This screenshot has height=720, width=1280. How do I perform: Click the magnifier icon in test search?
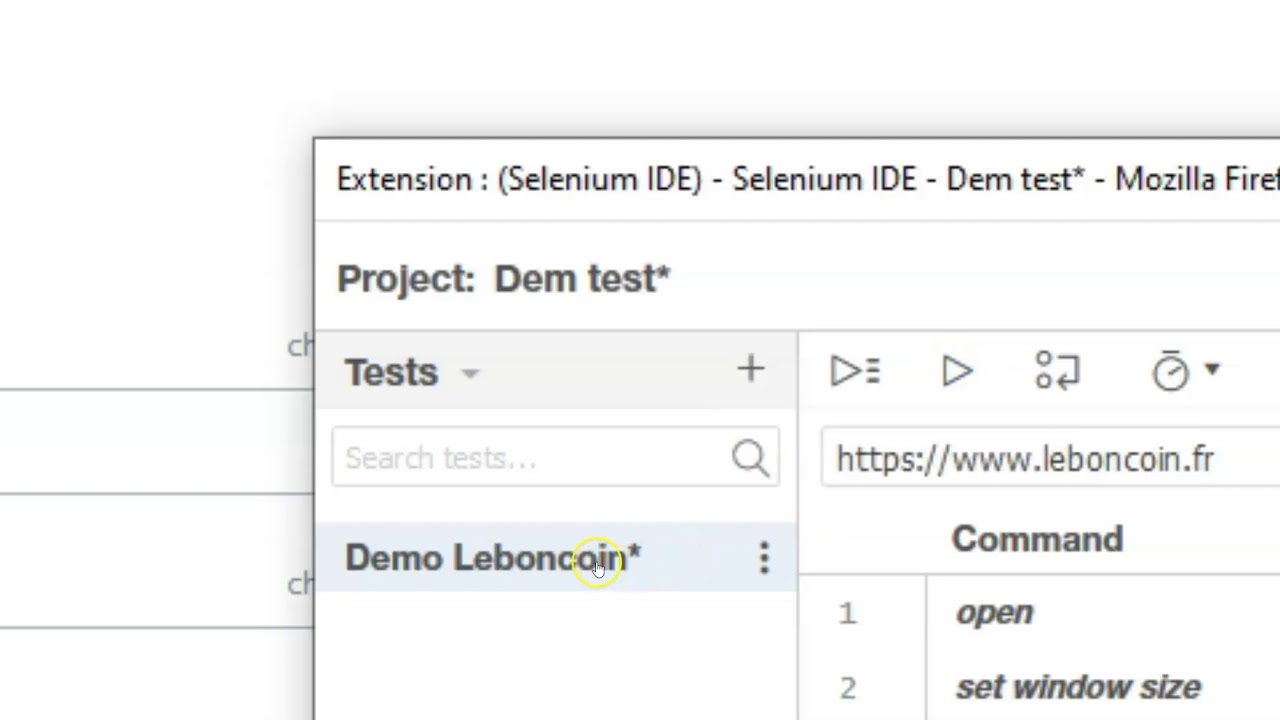click(750, 458)
